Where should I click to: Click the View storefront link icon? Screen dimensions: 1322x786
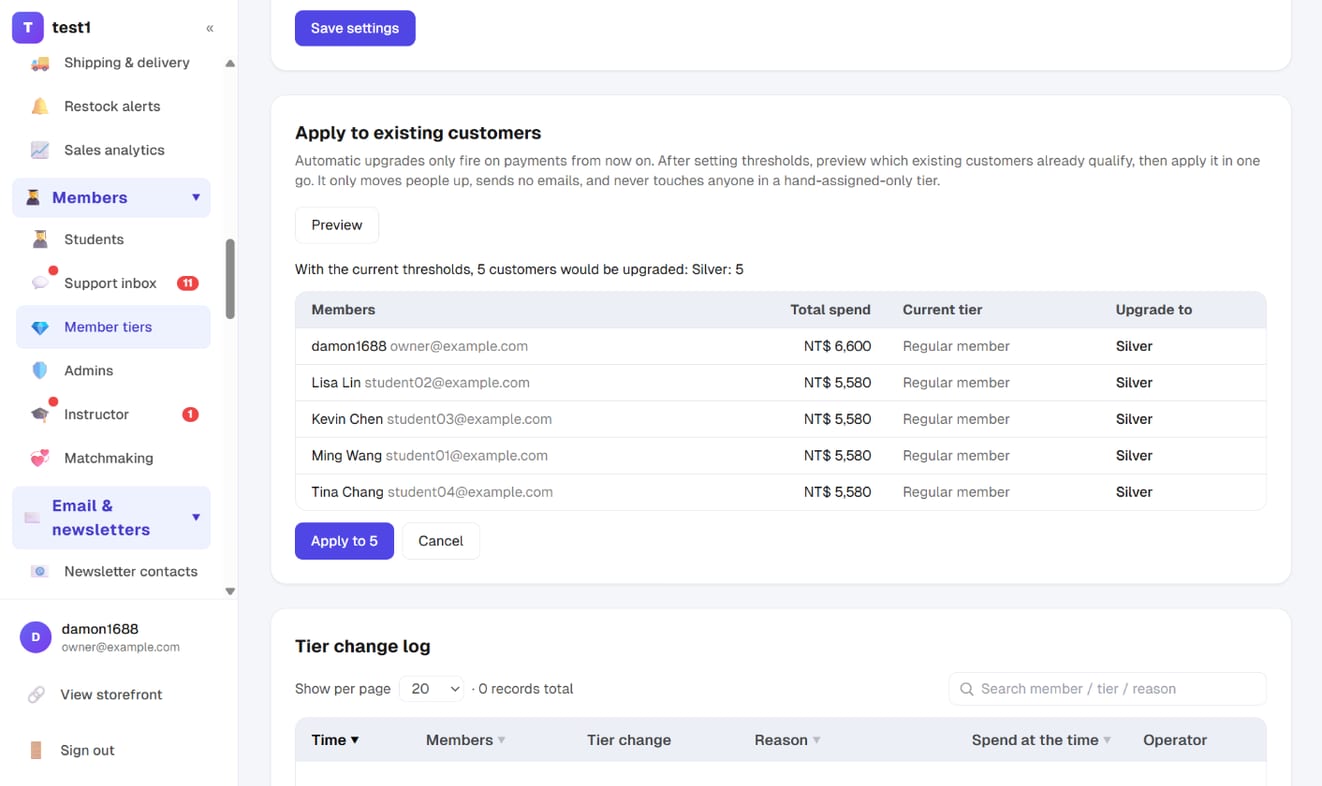point(36,694)
